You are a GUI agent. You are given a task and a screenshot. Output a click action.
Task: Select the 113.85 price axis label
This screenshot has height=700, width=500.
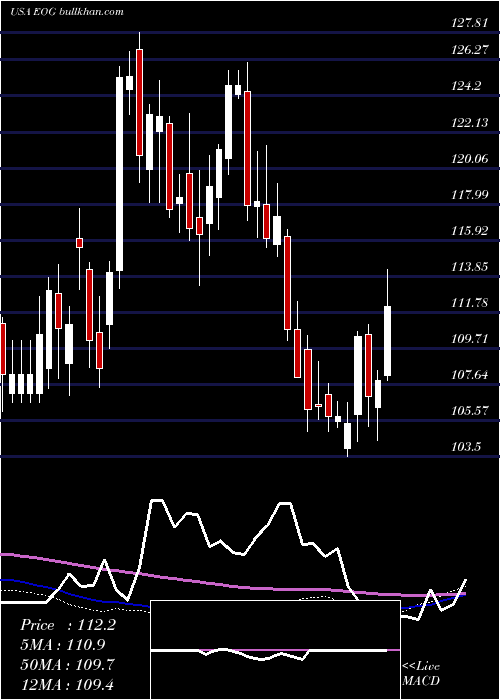click(469, 267)
